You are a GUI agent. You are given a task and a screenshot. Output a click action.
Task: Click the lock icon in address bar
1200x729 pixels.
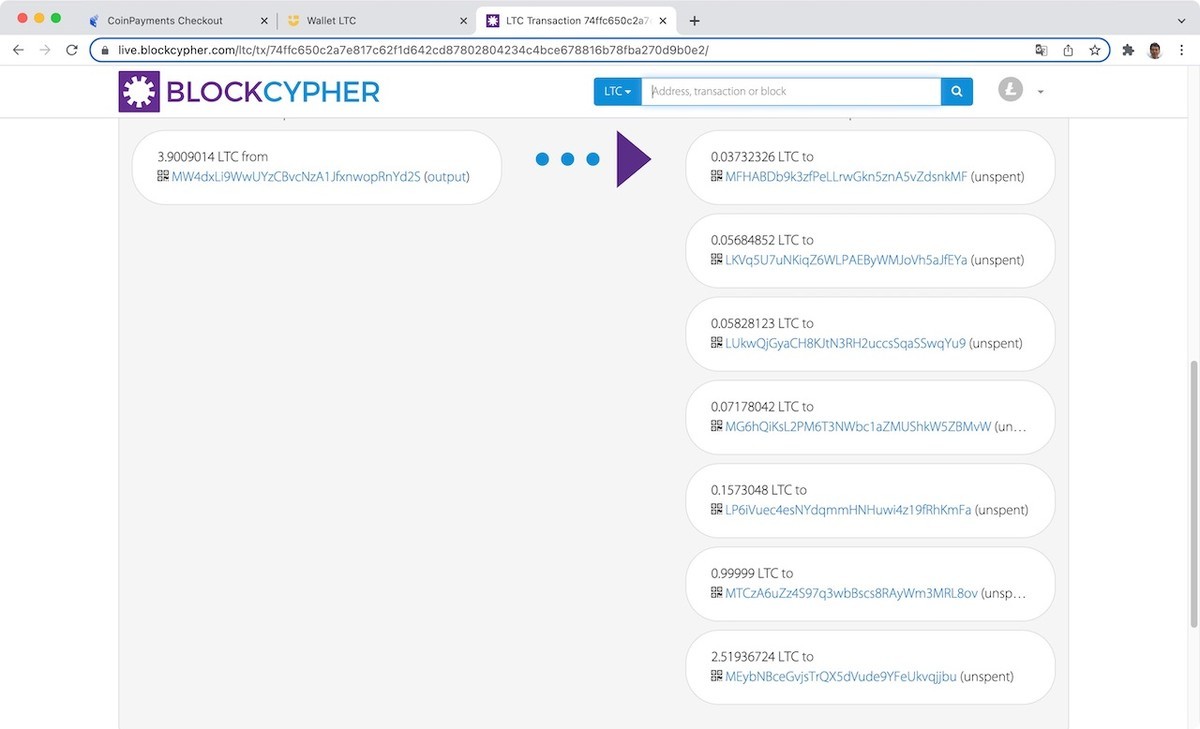coord(105,50)
